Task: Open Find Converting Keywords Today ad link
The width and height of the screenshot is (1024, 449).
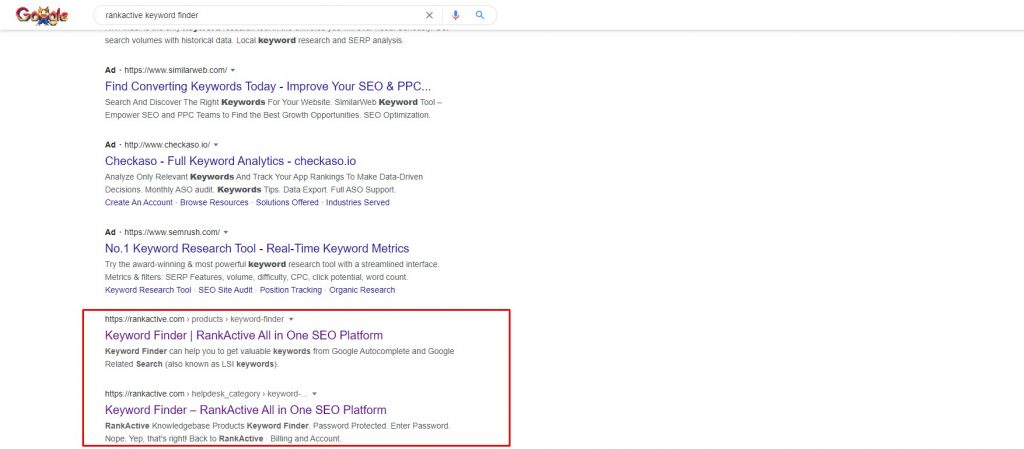Action: [x=268, y=87]
